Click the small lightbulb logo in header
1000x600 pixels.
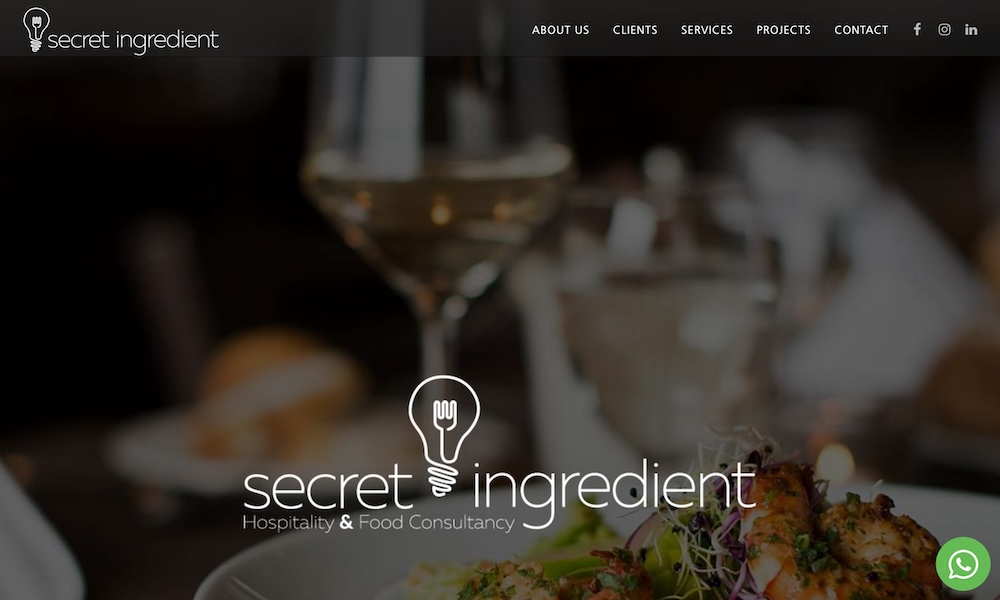pos(36,29)
